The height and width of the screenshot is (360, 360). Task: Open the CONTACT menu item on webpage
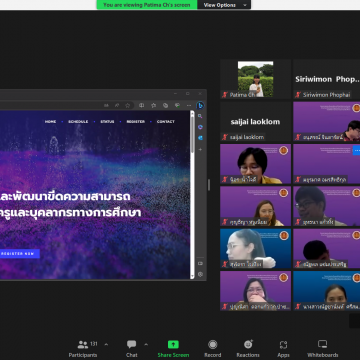(x=166, y=122)
